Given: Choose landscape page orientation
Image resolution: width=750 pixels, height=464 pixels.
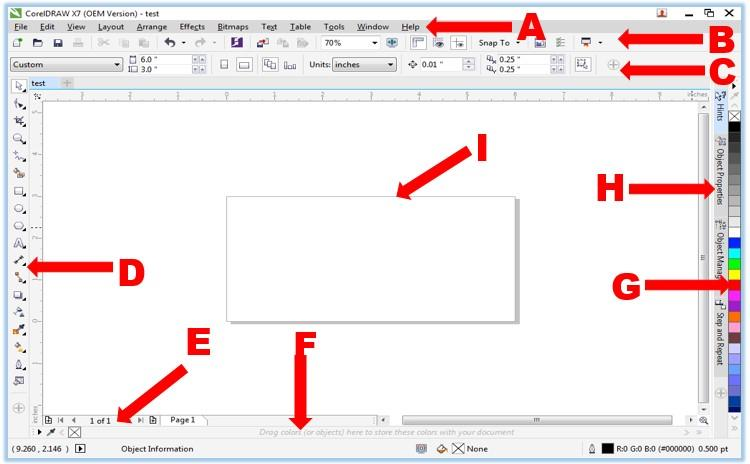Looking at the screenshot, I should (x=243, y=65).
